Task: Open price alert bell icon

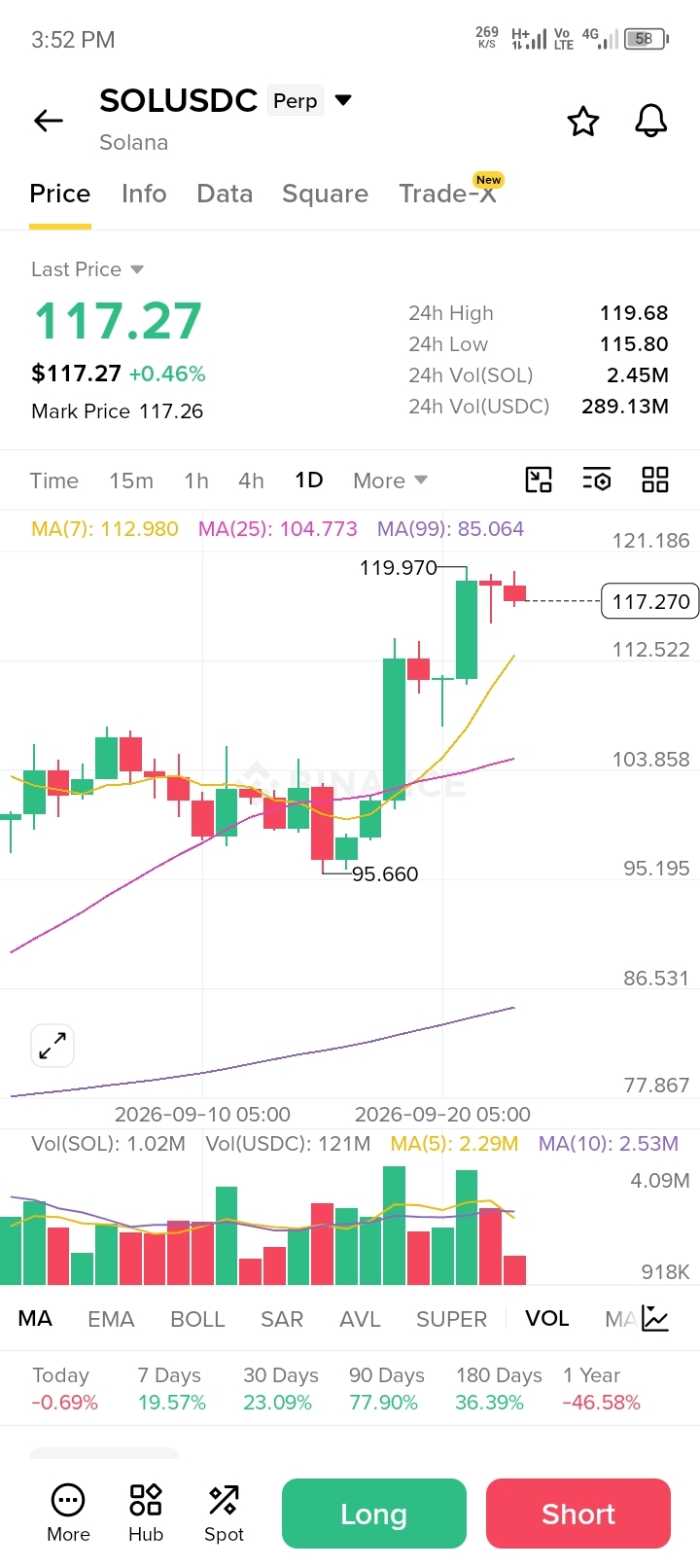Action: (x=651, y=122)
